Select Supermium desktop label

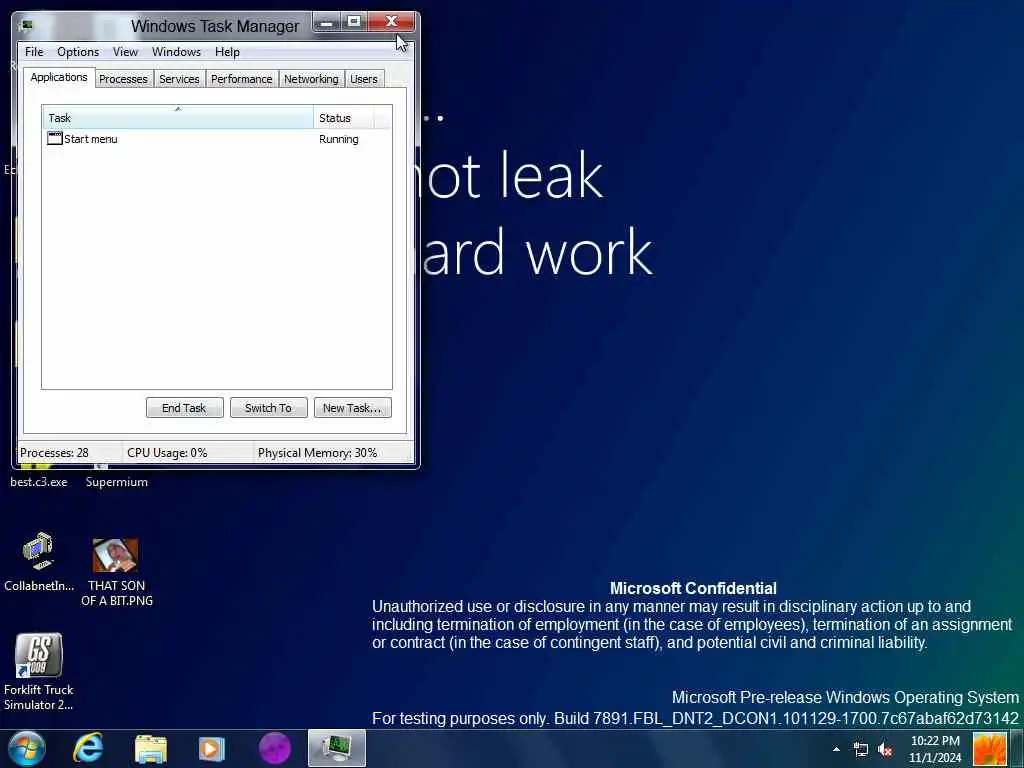click(x=117, y=482)
